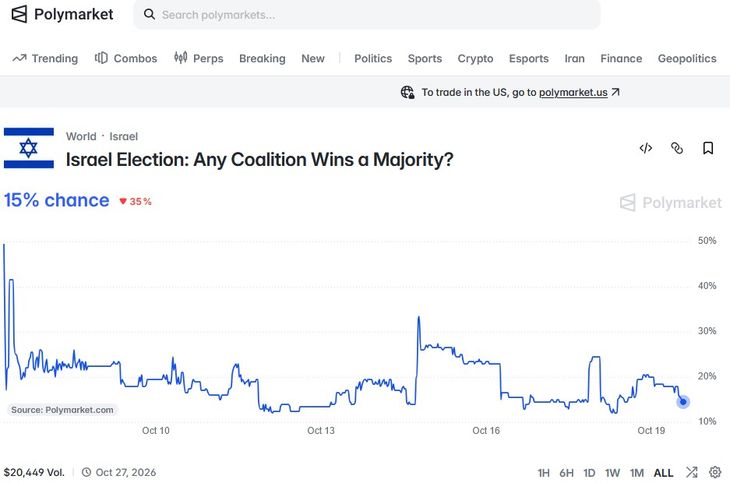Viewport: 730px width, 483px height.
Task: Open chart settings gear icon
Action: 715,472
